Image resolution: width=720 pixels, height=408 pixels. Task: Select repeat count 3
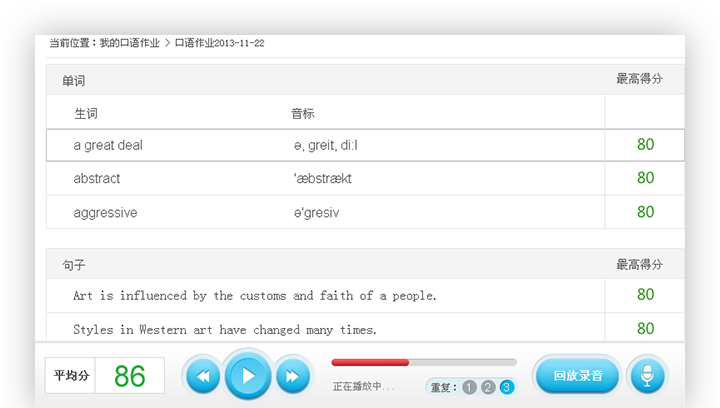coord(507,387)
